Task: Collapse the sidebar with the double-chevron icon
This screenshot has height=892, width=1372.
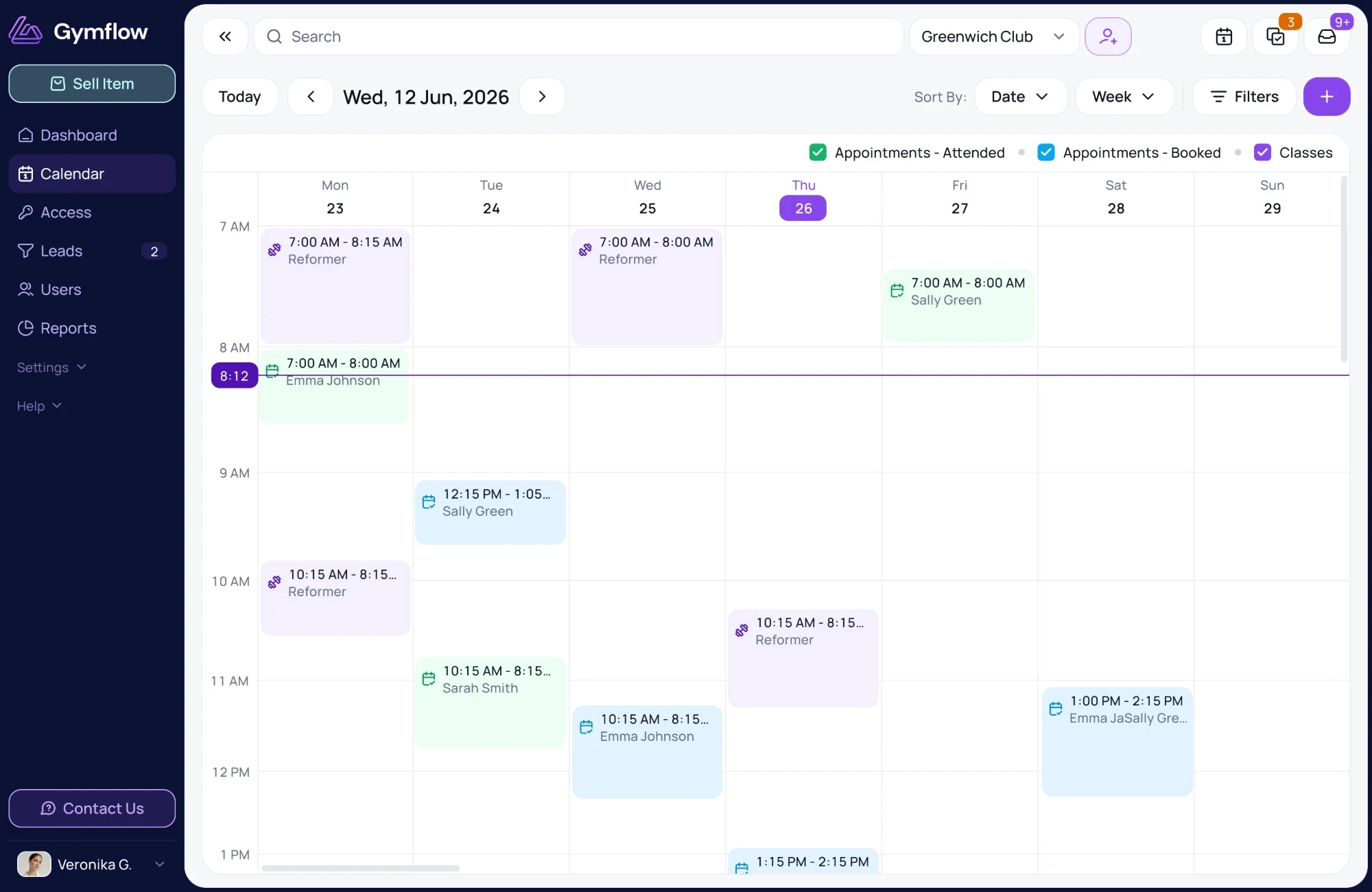Action: click(225, 36)
